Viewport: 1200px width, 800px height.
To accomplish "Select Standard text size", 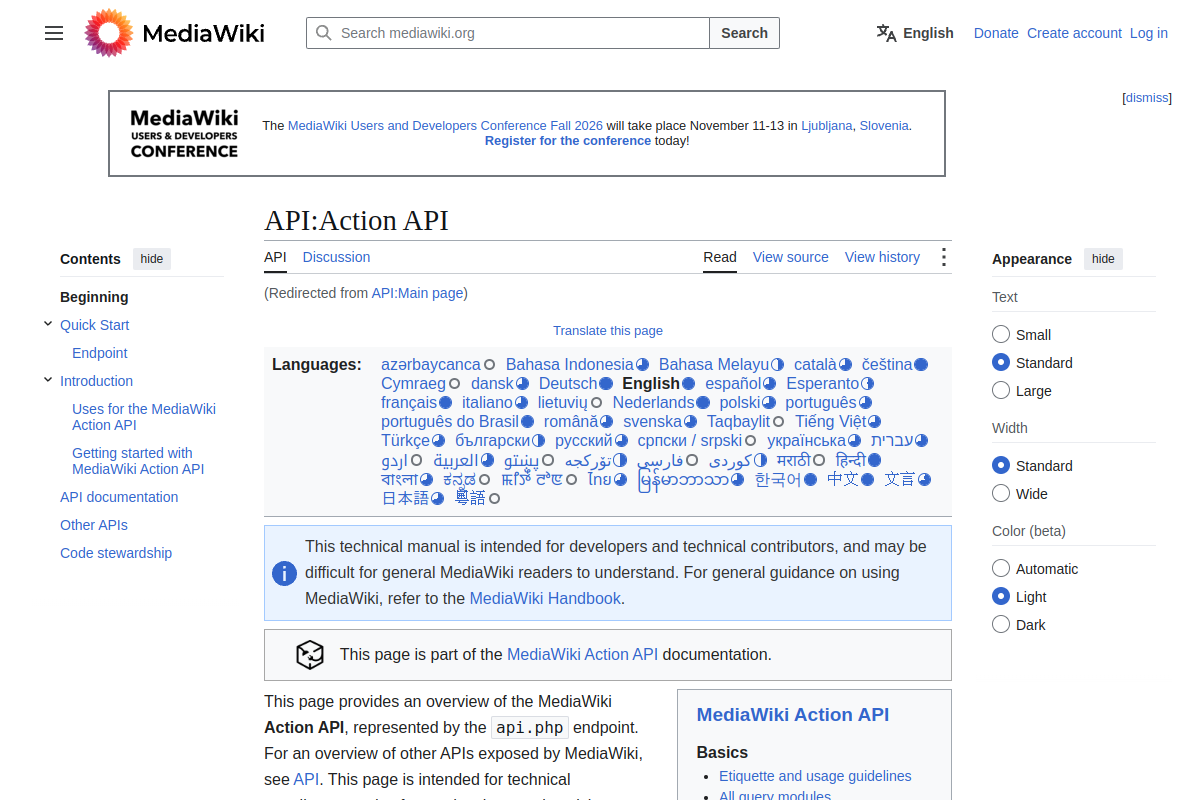I will (1001, 362).
